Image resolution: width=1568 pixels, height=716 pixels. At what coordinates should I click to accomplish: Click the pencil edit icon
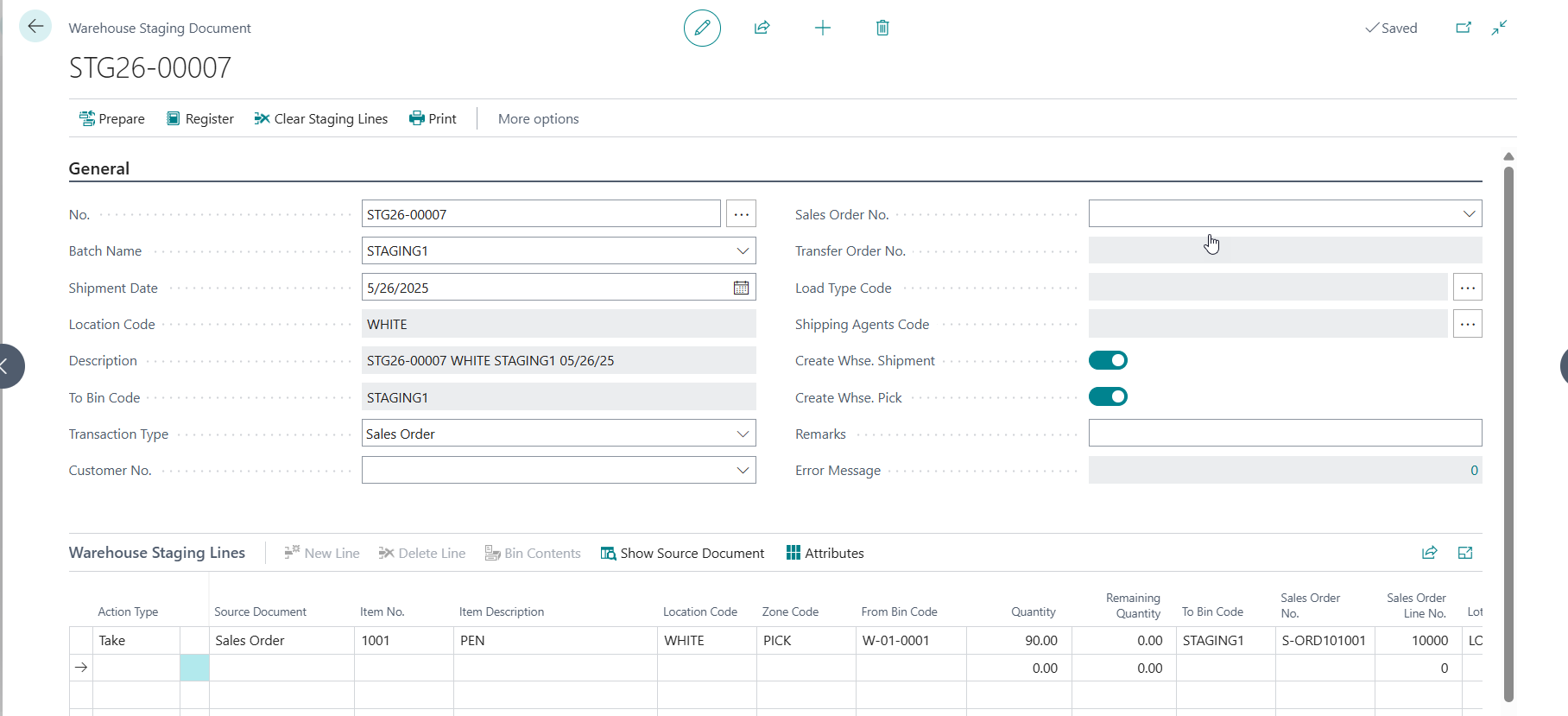pos(702,28)
